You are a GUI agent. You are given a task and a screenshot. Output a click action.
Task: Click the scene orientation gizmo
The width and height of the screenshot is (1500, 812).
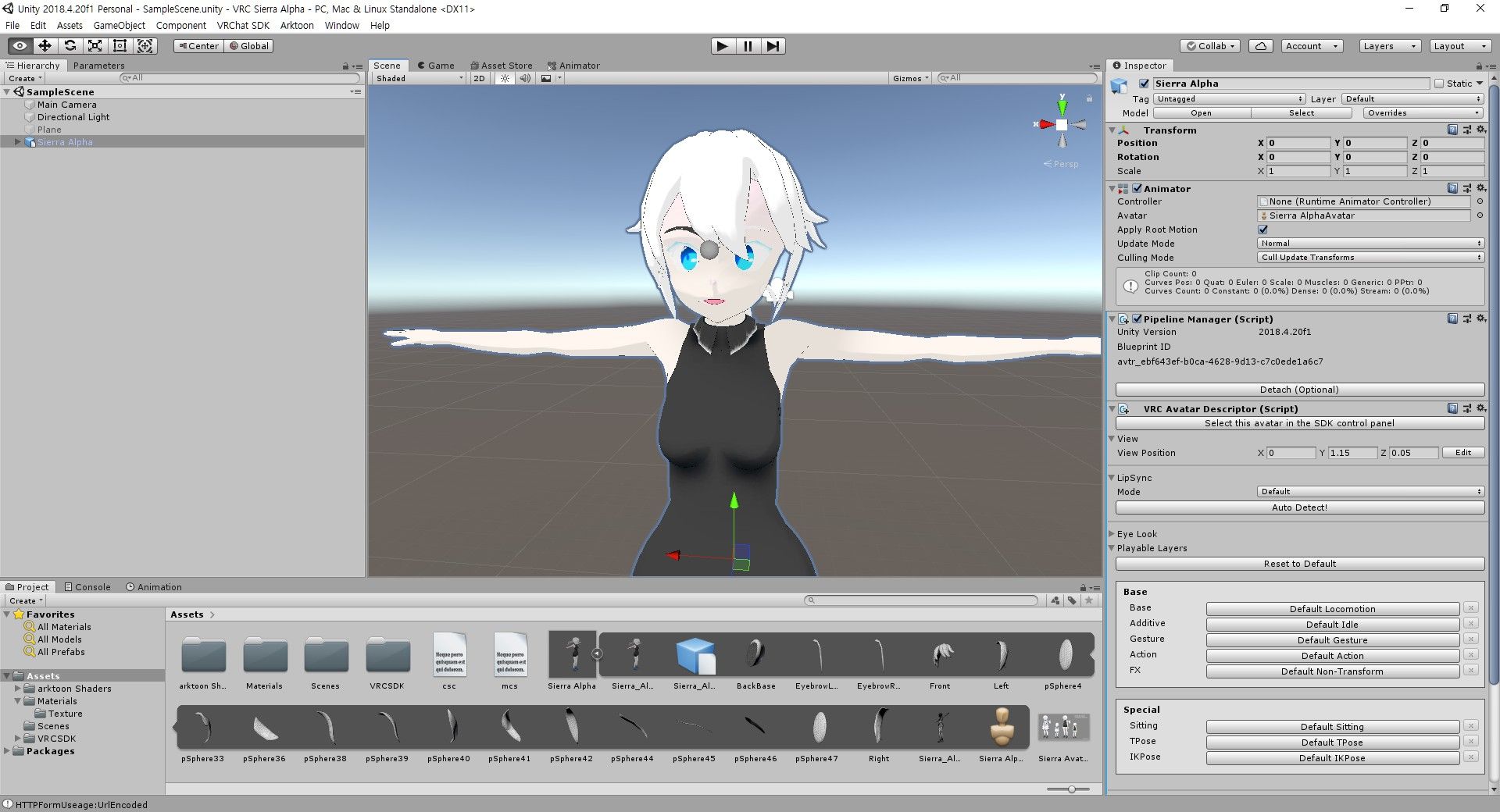coord(1062,124)
